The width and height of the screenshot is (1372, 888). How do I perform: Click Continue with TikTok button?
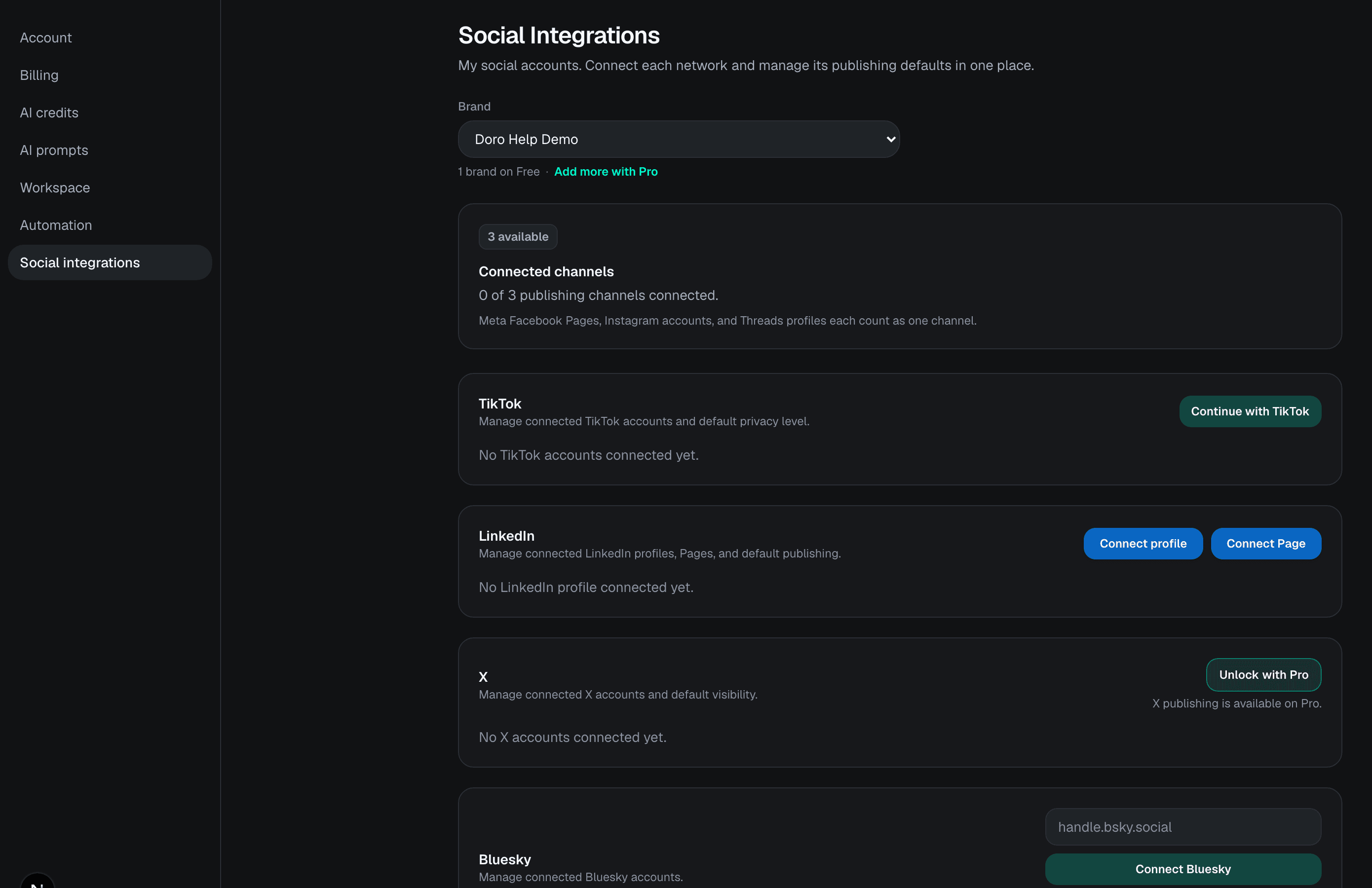(x=1250, y=411)
